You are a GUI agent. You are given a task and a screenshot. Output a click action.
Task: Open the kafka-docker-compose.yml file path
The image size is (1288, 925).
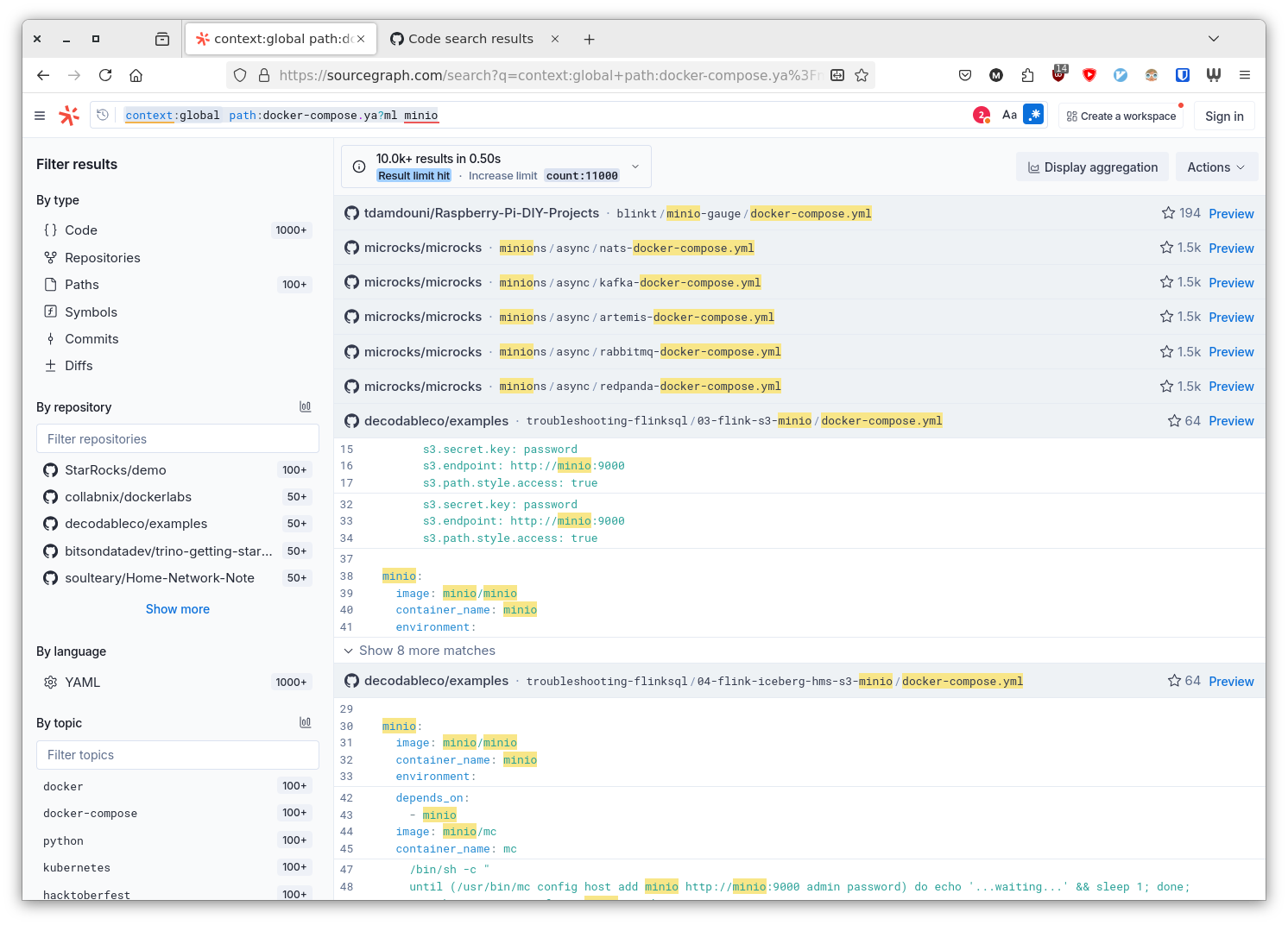(x=629, y=283)
